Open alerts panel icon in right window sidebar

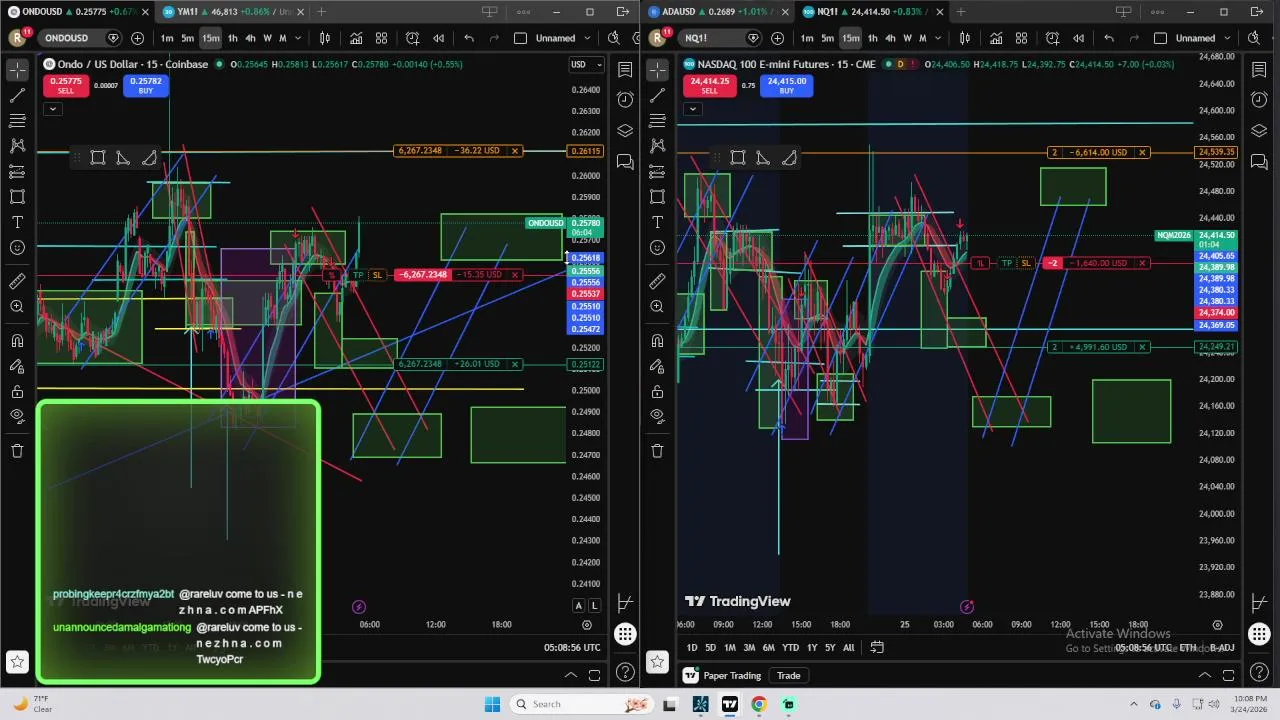pyautogui.click(x=1259, y=100)
